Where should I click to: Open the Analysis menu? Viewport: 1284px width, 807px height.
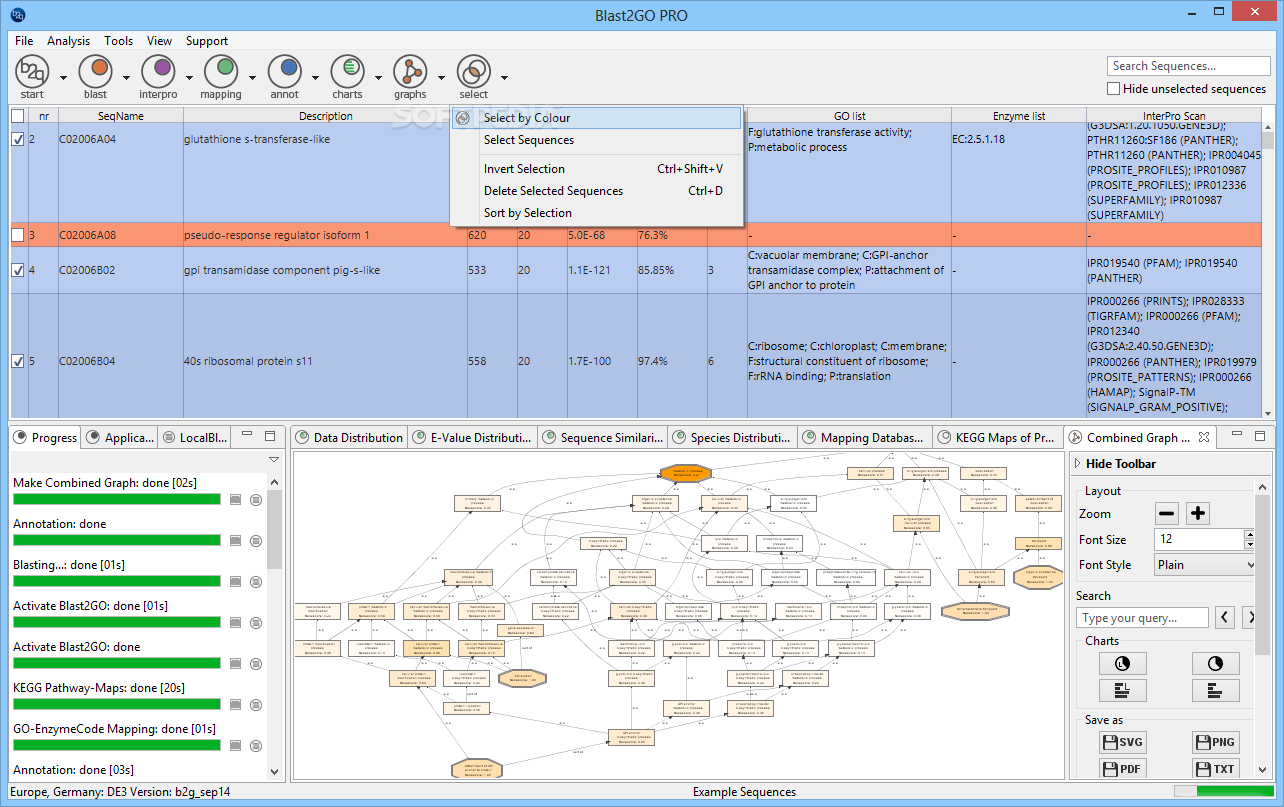point(68,41)
